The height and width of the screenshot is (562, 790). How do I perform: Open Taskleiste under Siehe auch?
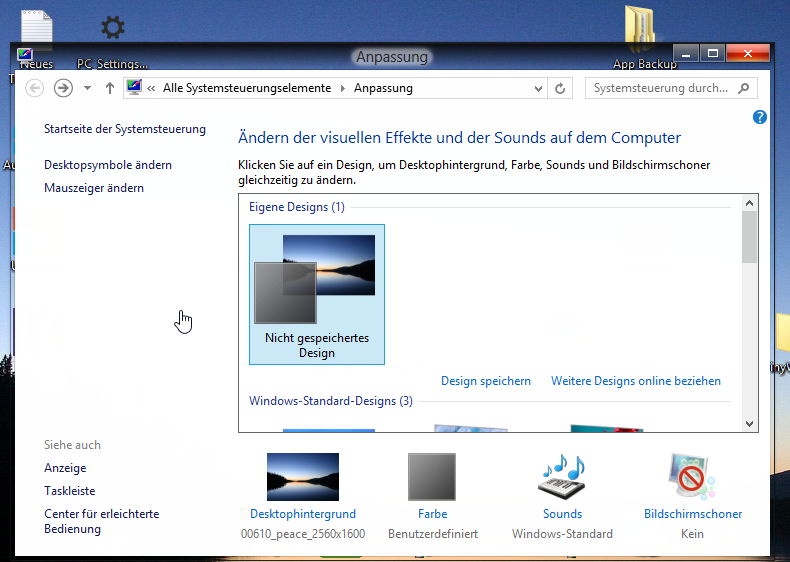70,491
